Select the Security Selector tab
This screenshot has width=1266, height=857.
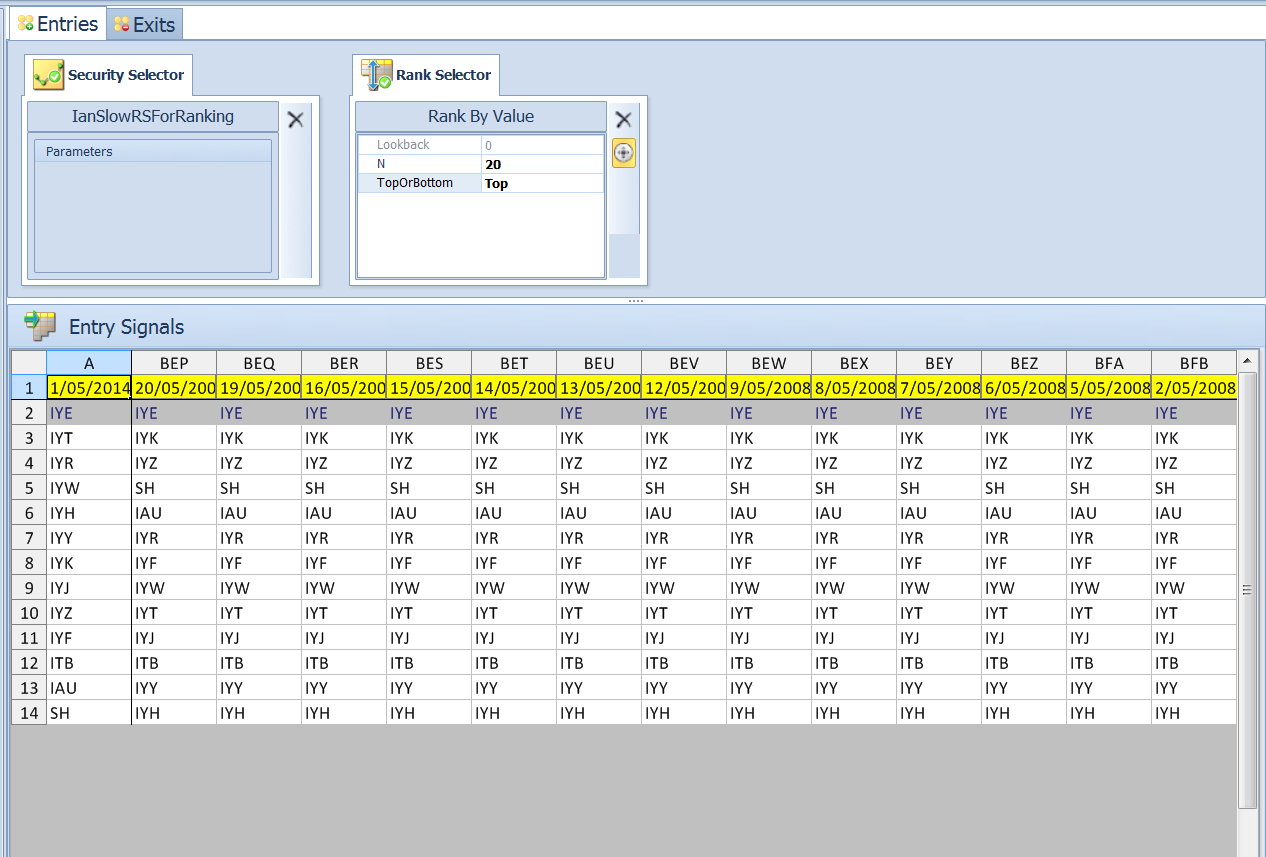(108, 75)
